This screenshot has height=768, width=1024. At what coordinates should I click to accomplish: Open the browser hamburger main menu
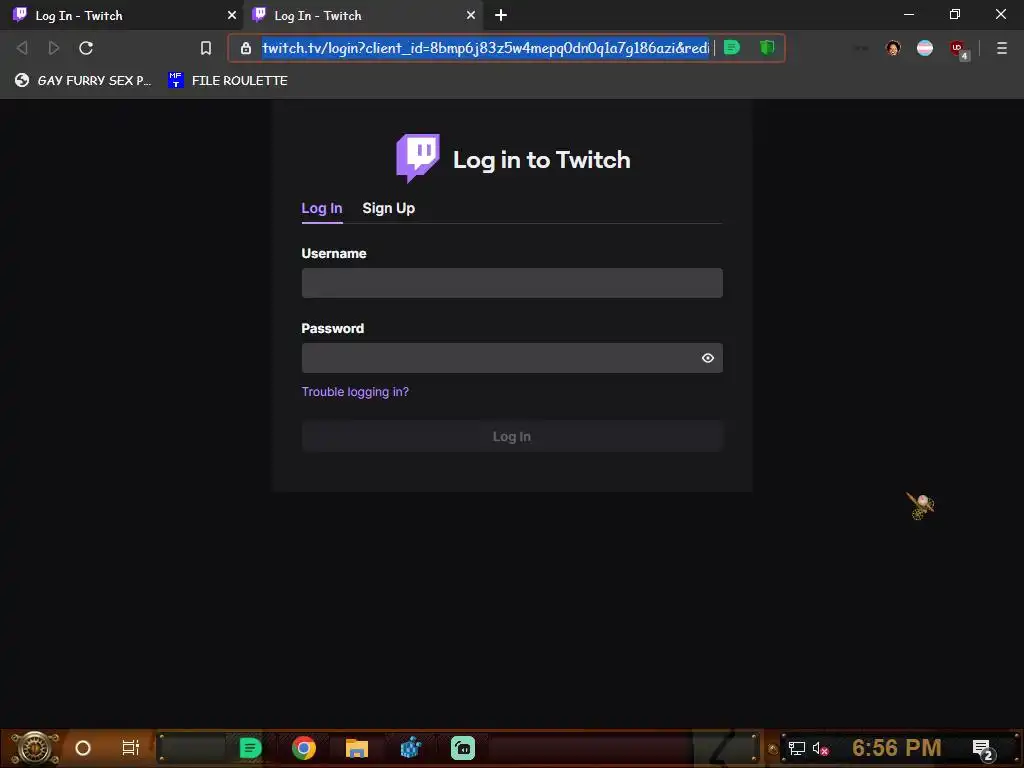(x=1002, y=48)
